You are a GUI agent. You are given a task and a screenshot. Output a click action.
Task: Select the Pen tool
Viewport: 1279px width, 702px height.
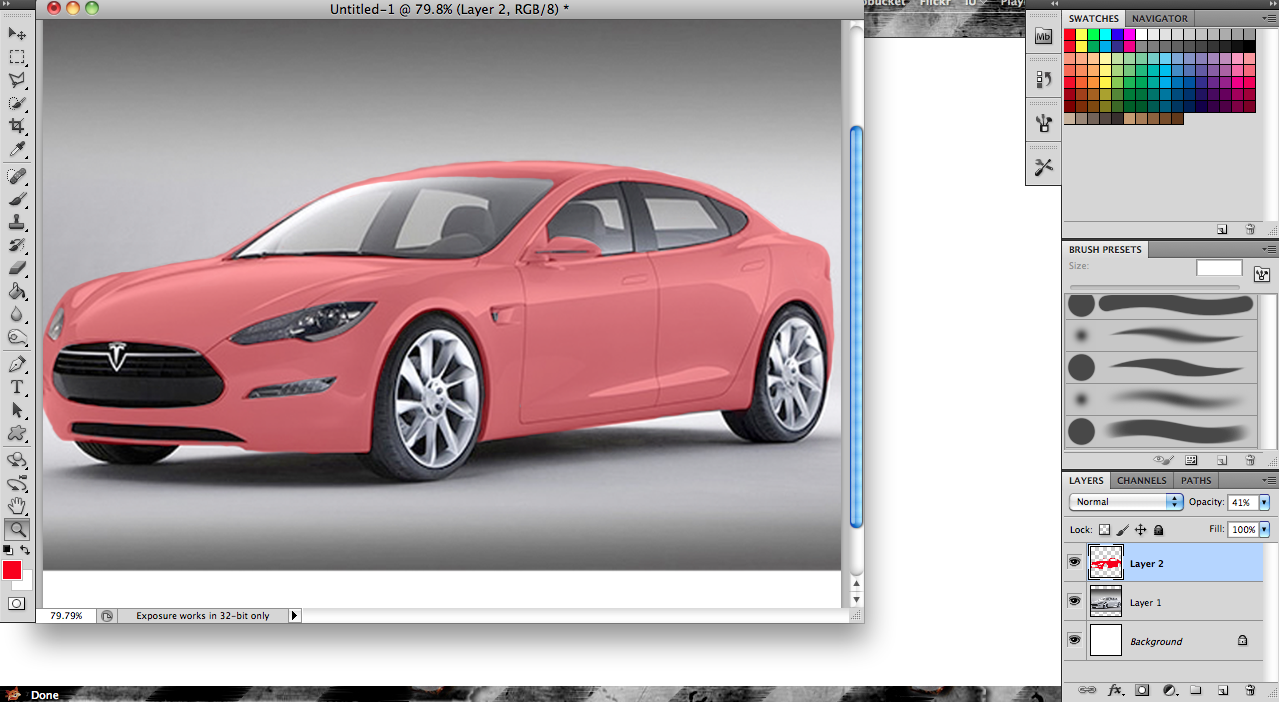(17, 364)
